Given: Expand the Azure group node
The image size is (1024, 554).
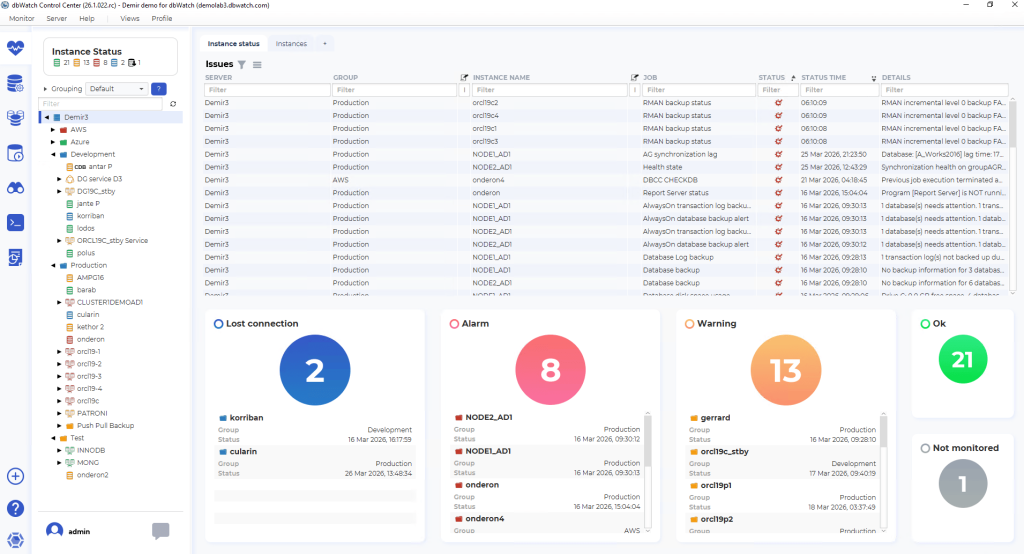Looking at the screenshot, I should point(53,142).
